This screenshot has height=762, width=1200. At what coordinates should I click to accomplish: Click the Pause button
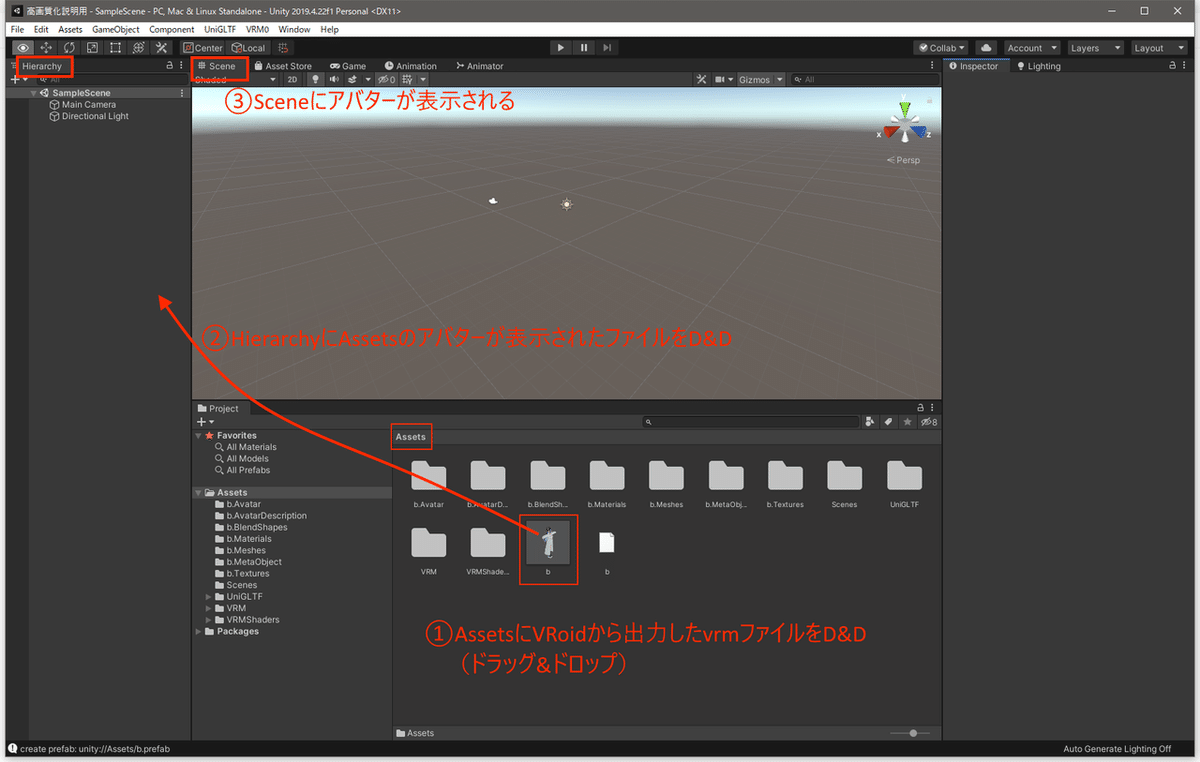click(x=584, y=48)
